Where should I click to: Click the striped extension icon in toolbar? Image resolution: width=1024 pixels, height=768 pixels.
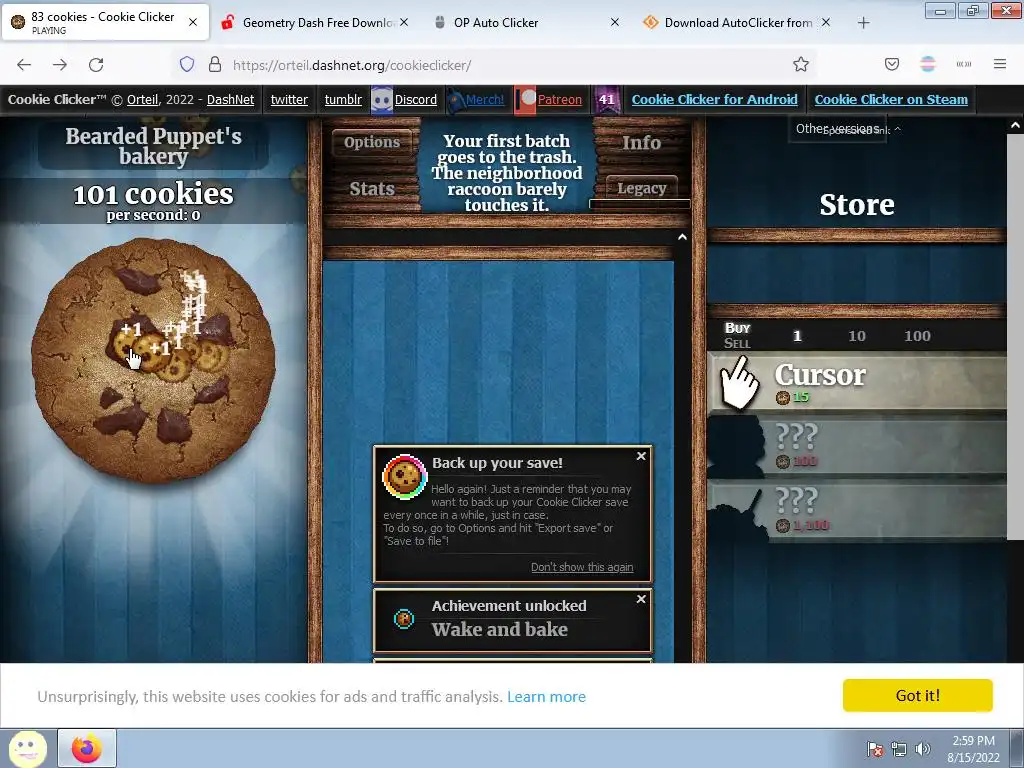point(928,64)
